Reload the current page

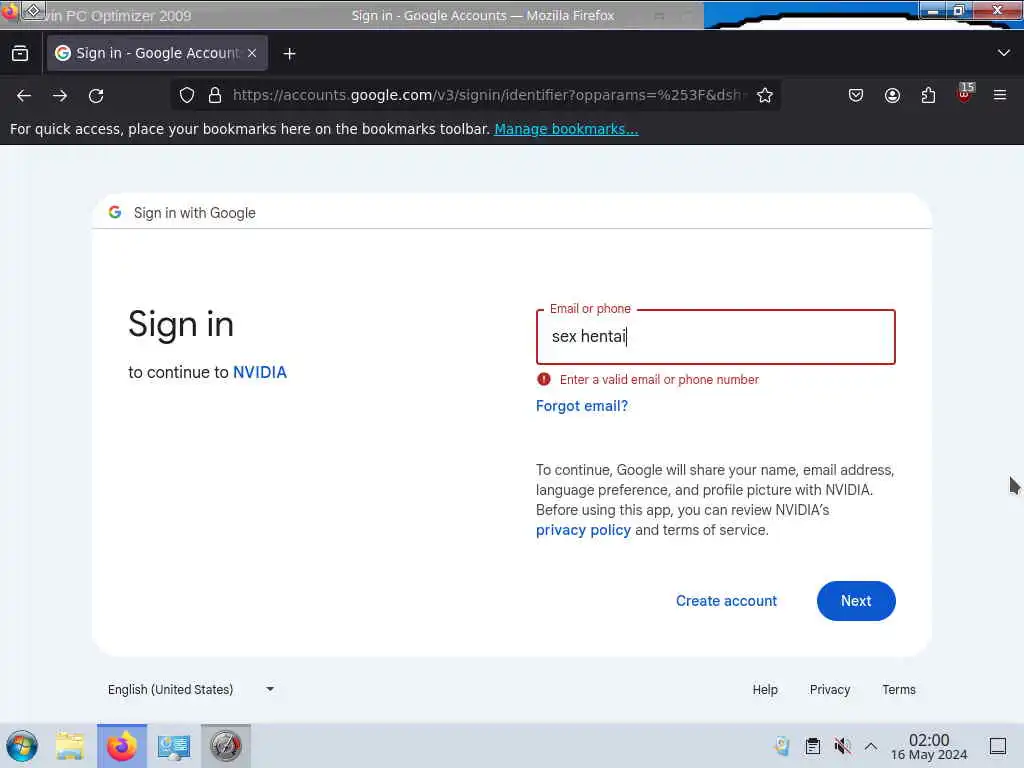(96, 96)
